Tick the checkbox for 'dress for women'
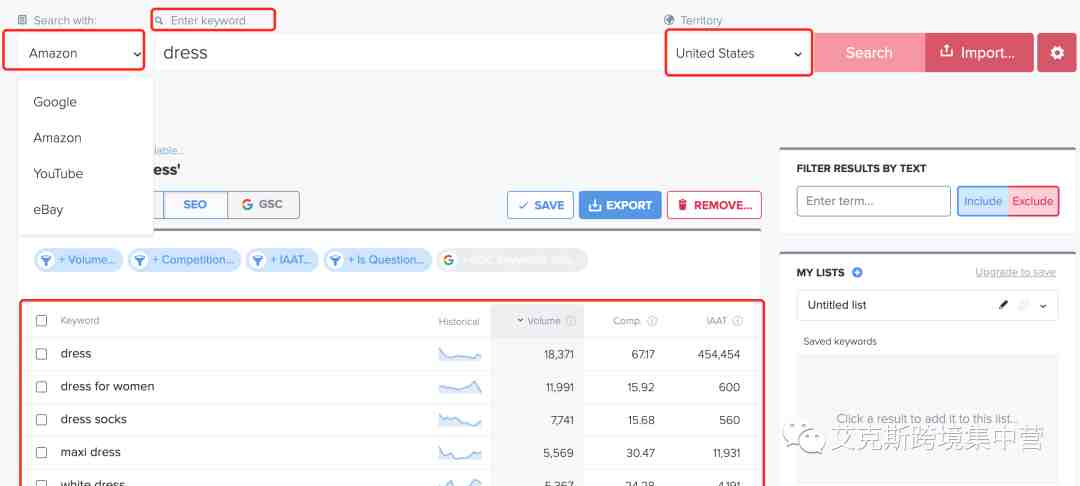The width and height of the screenshot is (1080, 486). 41,387
